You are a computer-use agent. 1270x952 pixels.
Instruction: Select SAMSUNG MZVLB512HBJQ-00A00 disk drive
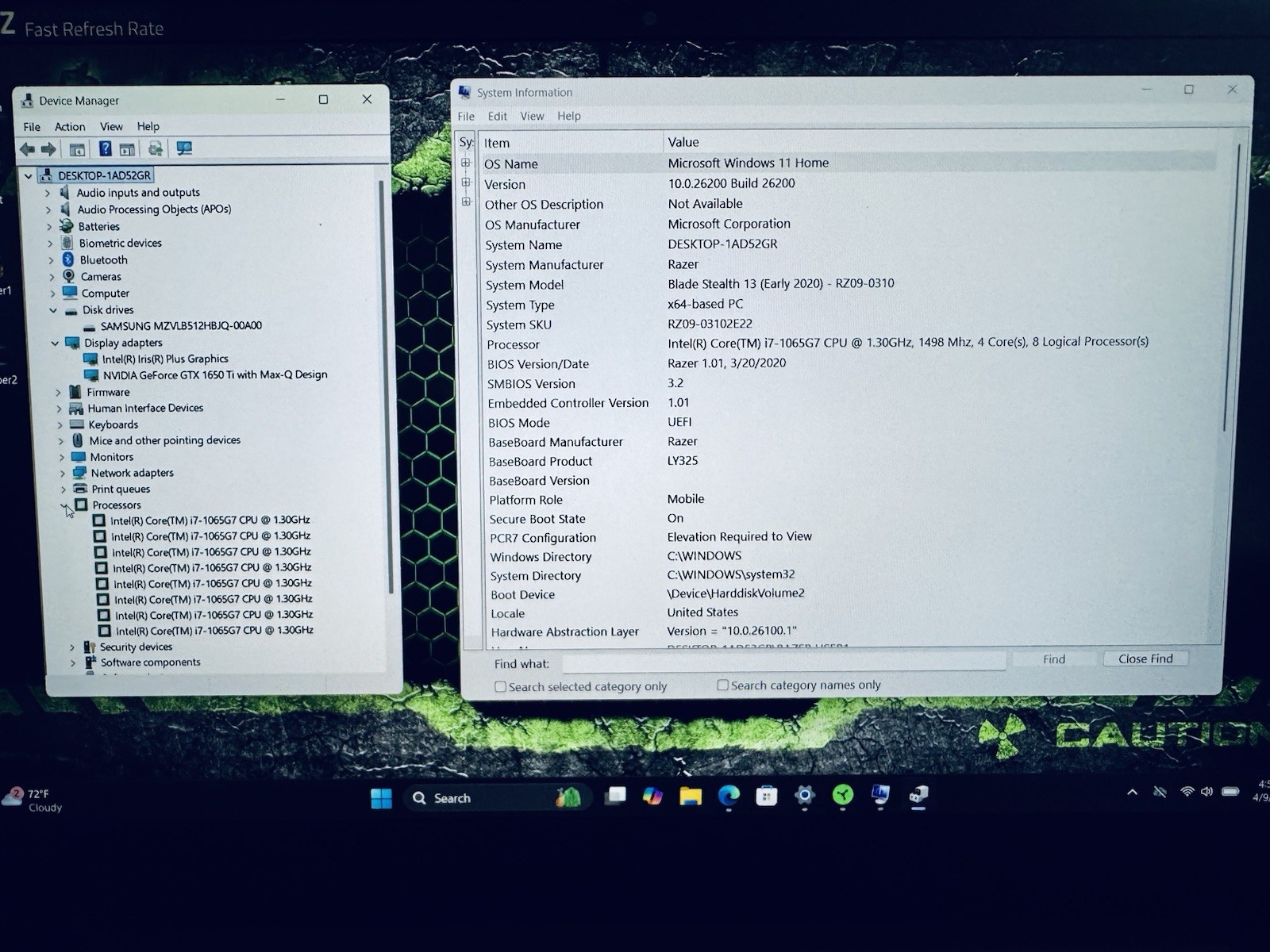click(x=181, y=326)
